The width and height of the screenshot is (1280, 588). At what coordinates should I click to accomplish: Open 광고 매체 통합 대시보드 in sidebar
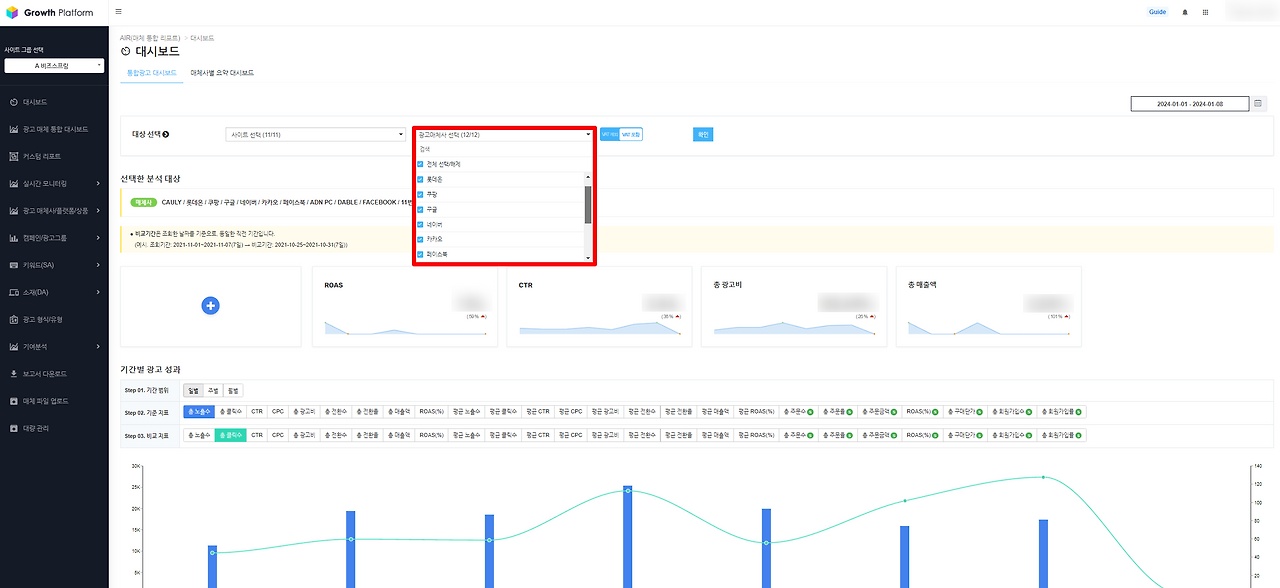click(54, 129)
